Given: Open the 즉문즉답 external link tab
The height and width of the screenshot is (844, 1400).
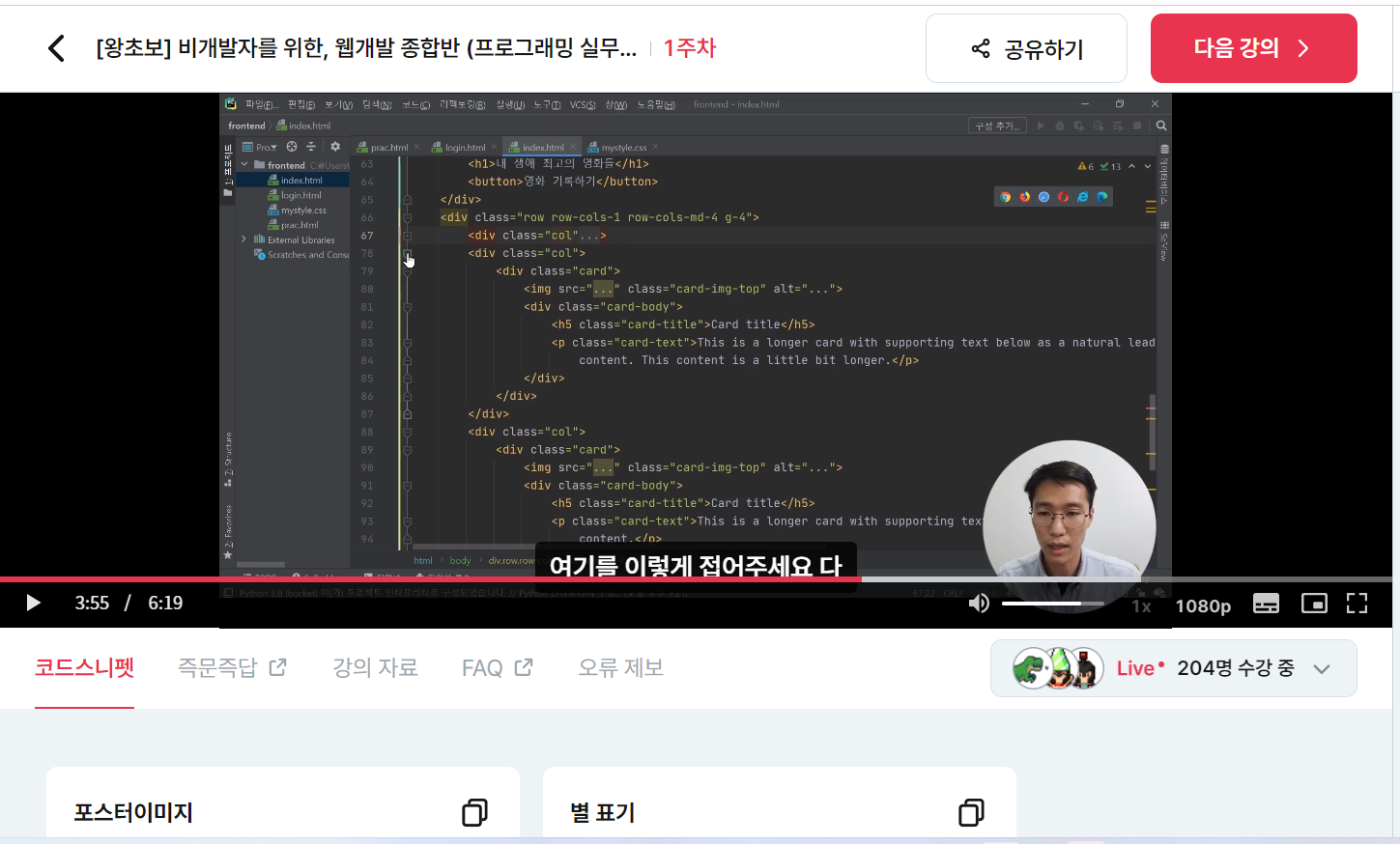Looking at the screenshot, I should [232, 667].
